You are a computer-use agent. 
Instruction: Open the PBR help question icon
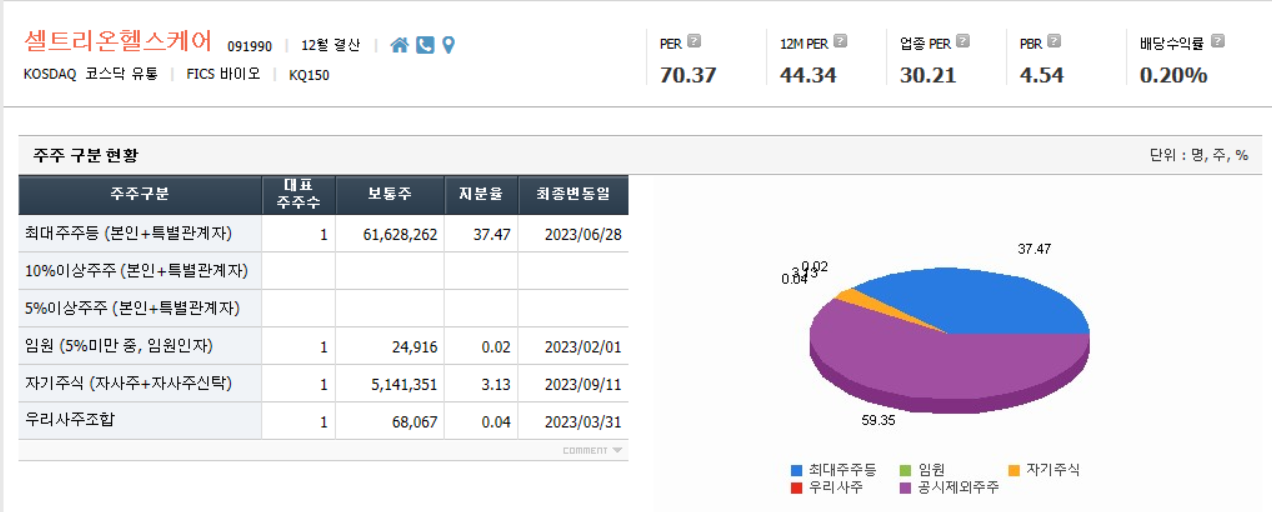point(1054,42)
